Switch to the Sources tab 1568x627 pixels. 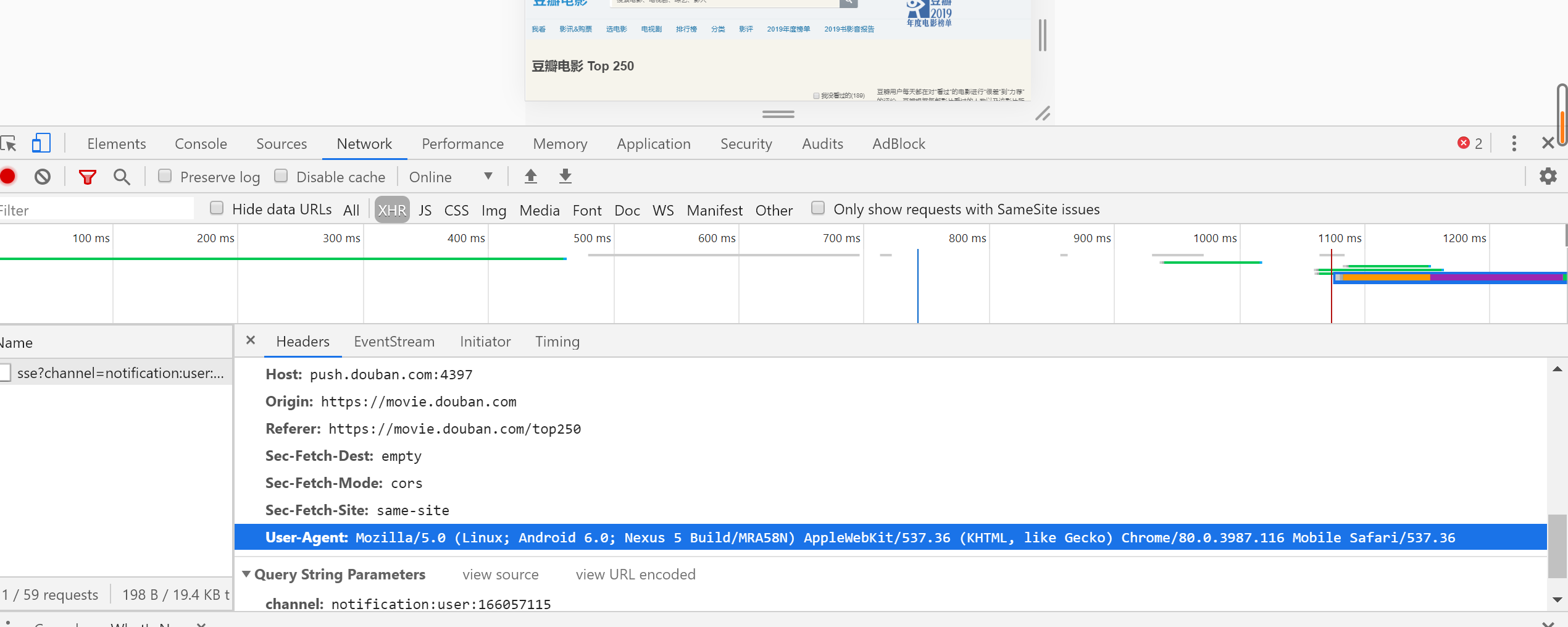pyautogui.click(x=281, y=144)
